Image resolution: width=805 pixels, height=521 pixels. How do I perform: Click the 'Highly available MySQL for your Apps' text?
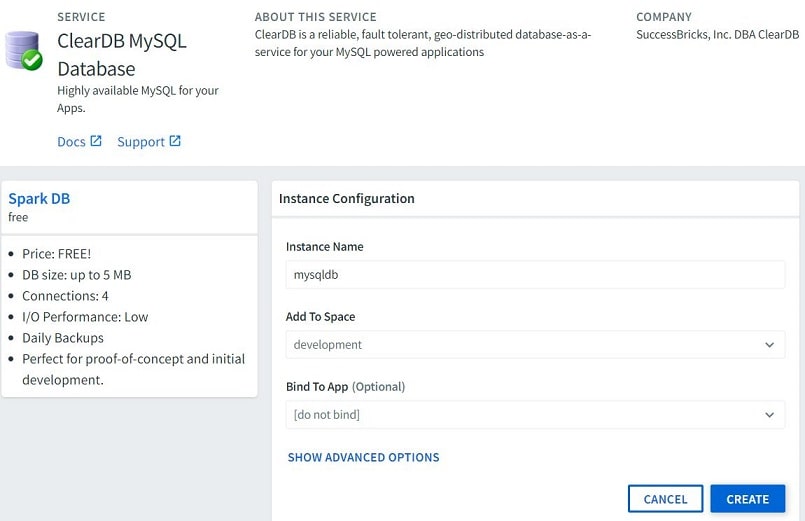pyautogui.click(x=138, y=99)
